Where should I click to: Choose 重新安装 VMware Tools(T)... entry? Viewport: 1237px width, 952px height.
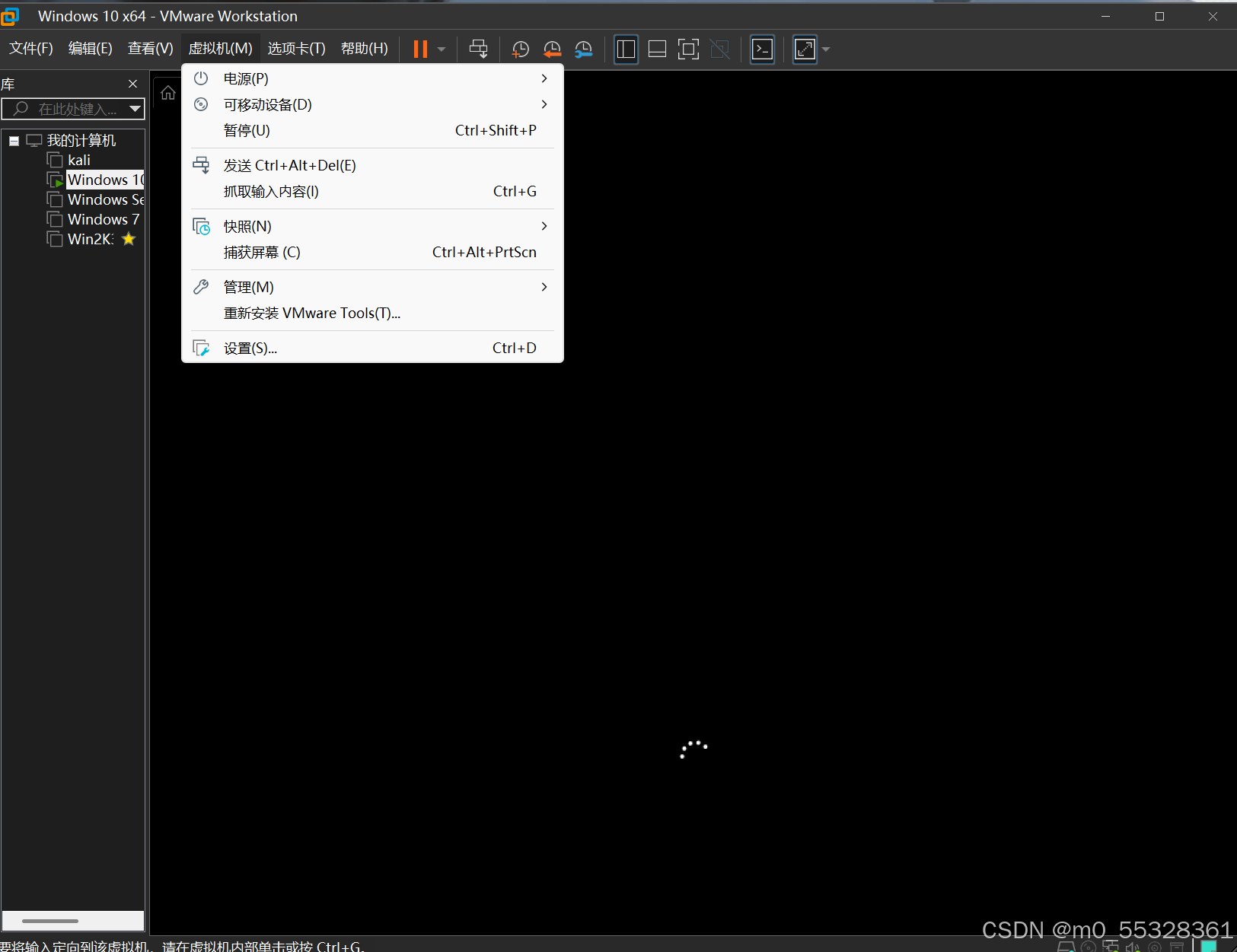(x=372, y=313)
